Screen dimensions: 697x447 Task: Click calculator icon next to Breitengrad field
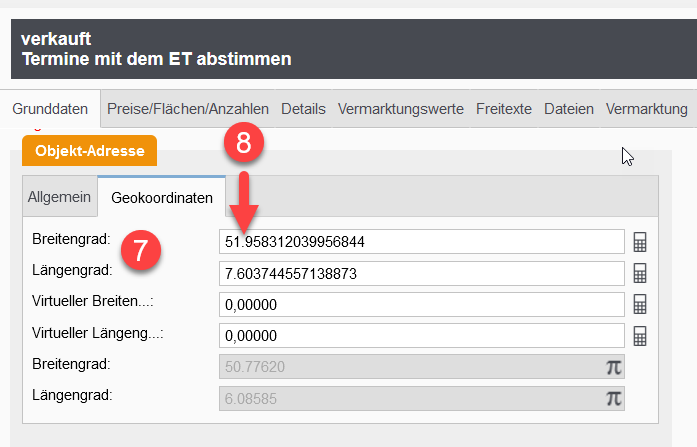(641, 242)
